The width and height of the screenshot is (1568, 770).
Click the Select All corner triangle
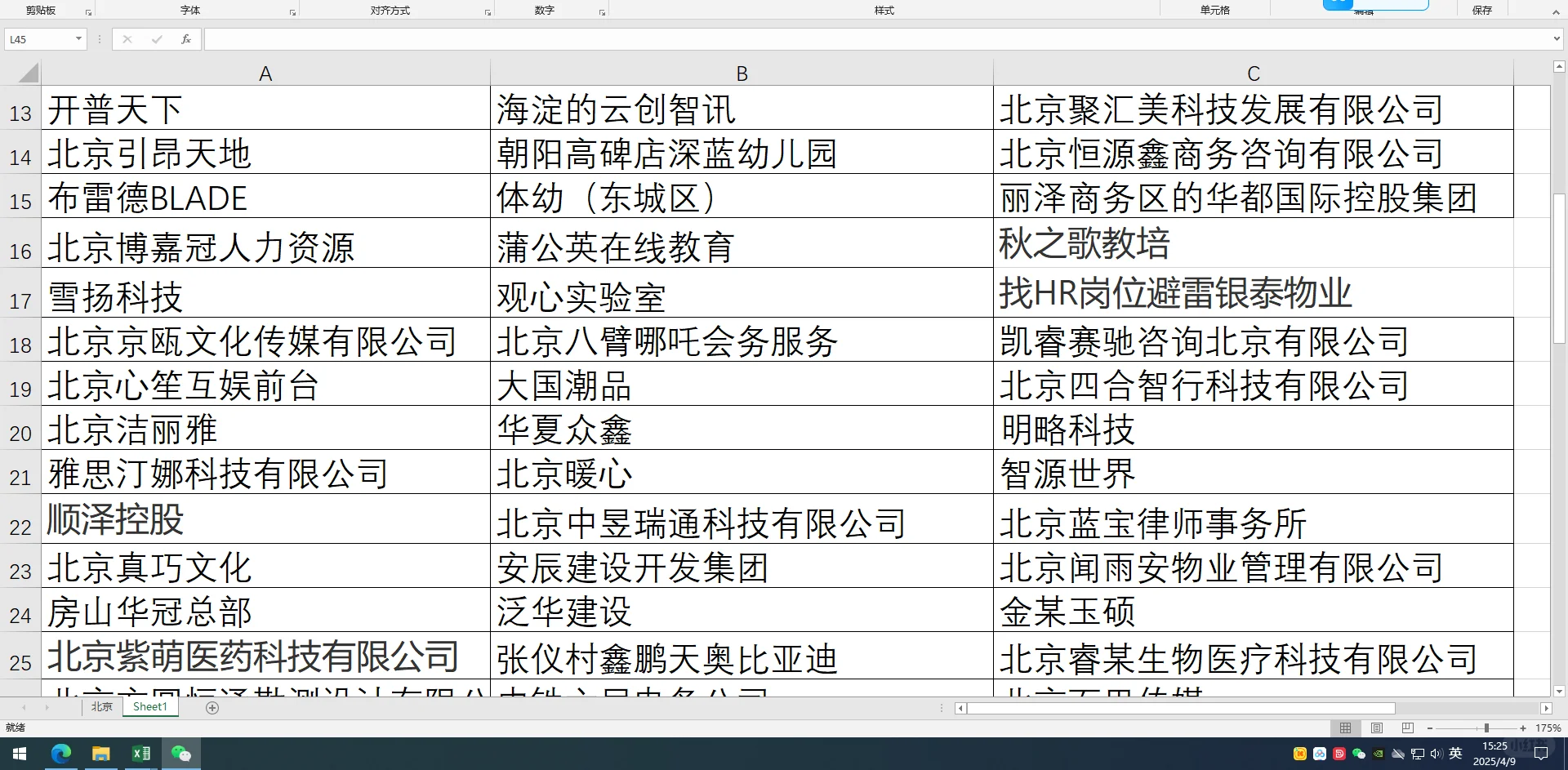coord(28,73)
